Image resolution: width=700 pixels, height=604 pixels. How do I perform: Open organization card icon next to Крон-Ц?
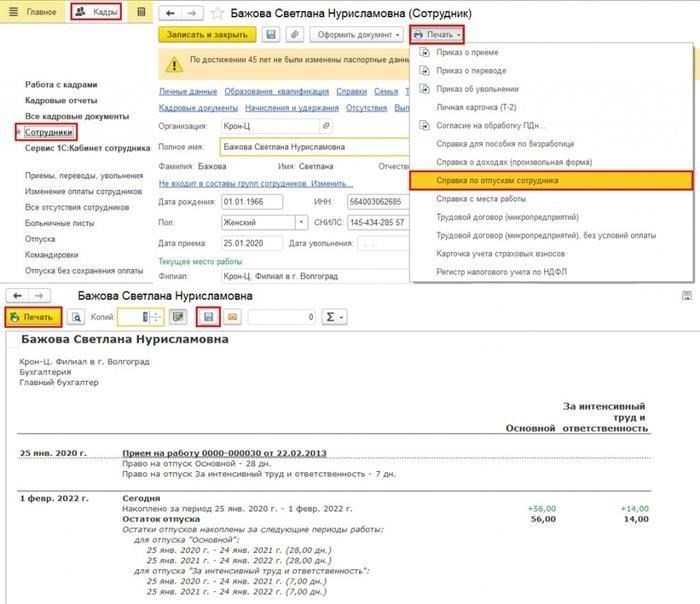(x=326, y=126)
